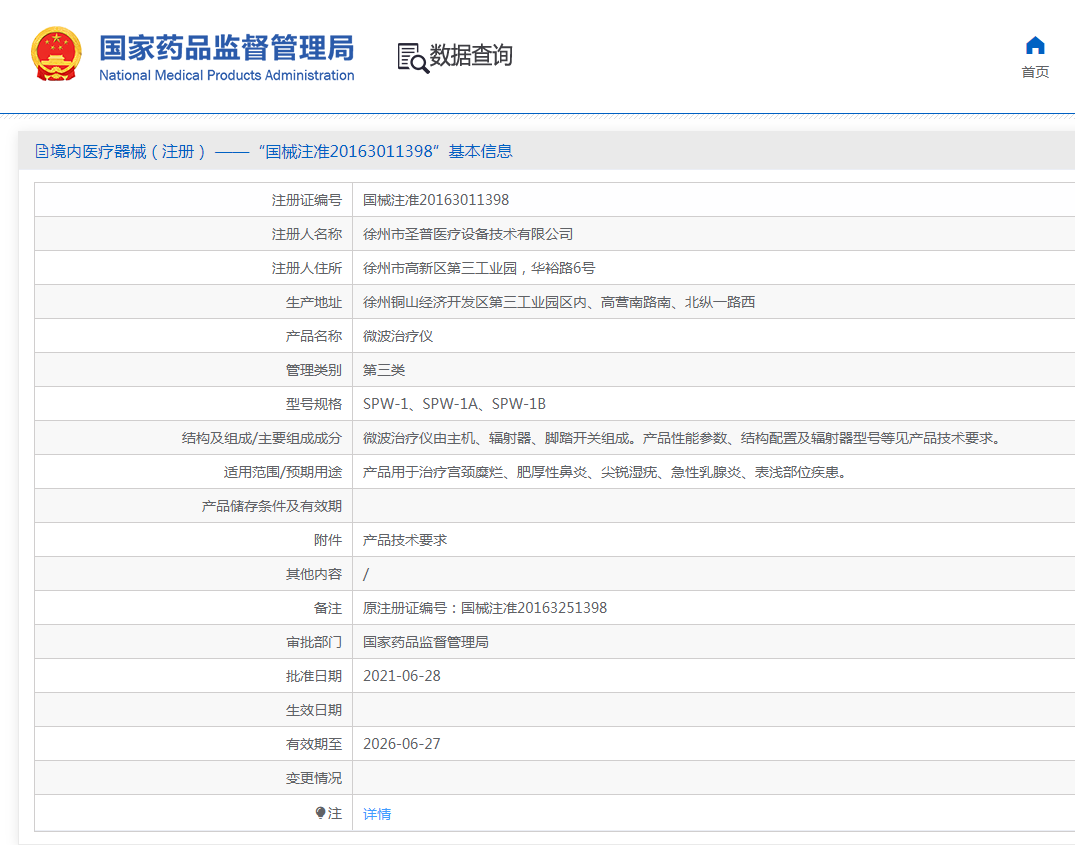This screenshot has width=1075, height=845.
Task: Click the 生效日期 label cell
Action: tap(193, 710)
